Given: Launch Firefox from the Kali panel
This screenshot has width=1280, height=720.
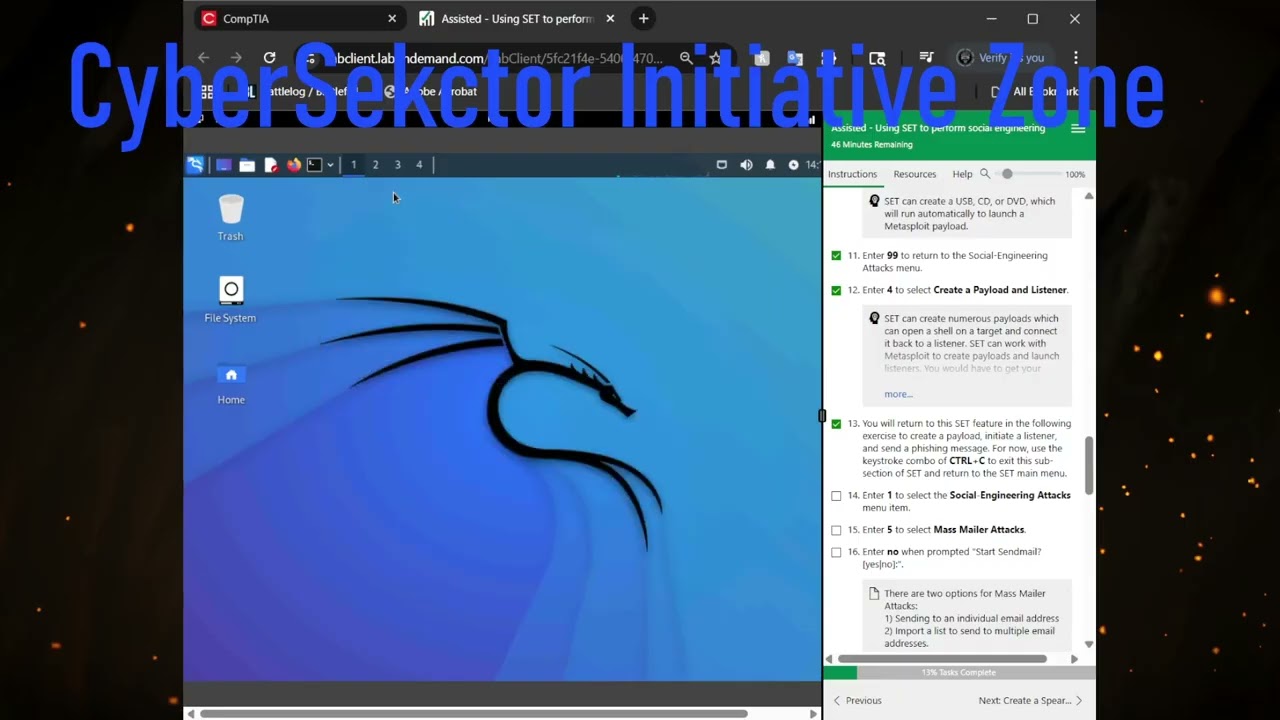Looking at the screenshot, I should point(294,165).
